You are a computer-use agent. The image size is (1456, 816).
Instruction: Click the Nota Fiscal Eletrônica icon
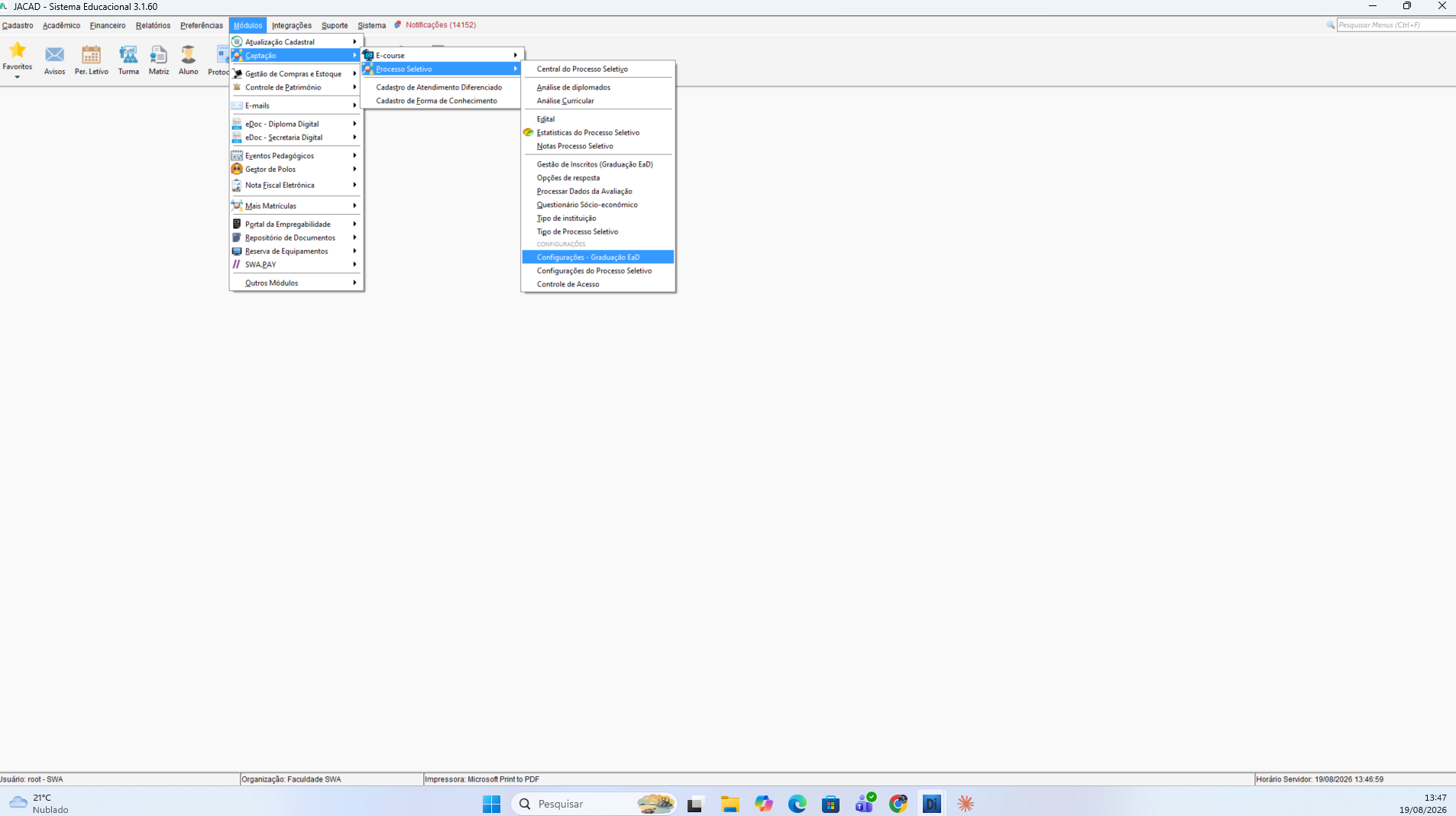coord(237,185)
